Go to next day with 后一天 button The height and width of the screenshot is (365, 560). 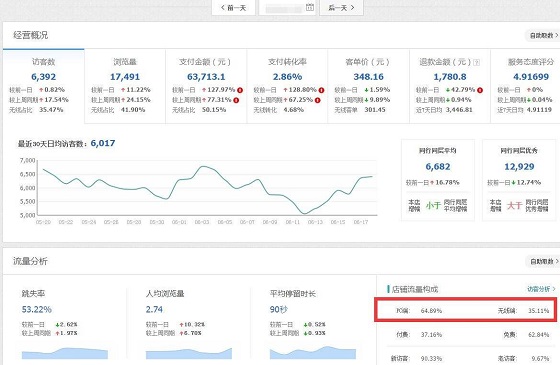[341, 8]
